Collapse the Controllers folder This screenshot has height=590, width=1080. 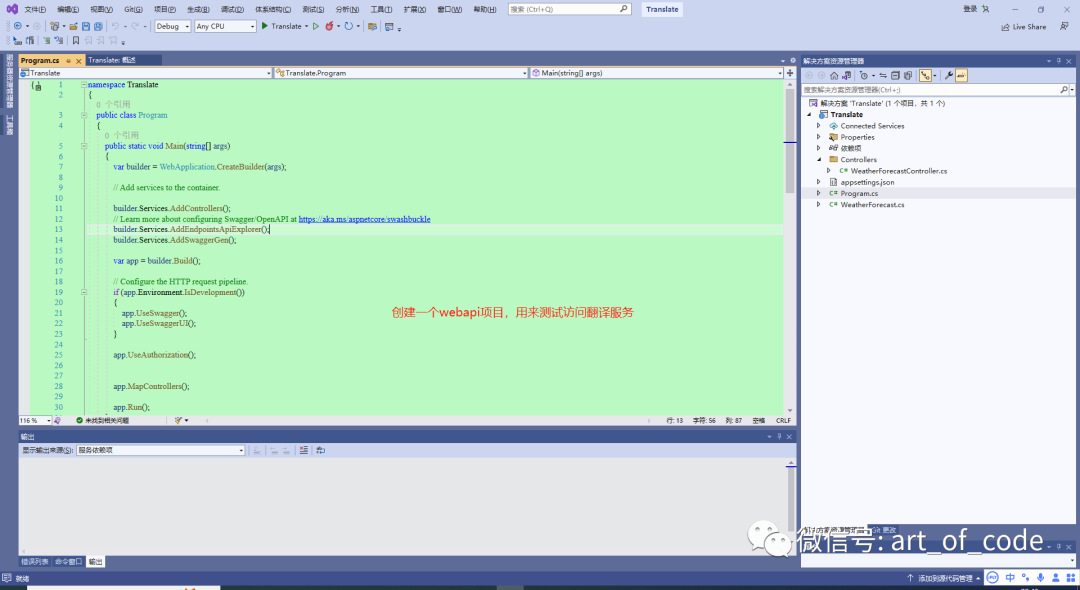coord(819,160)
